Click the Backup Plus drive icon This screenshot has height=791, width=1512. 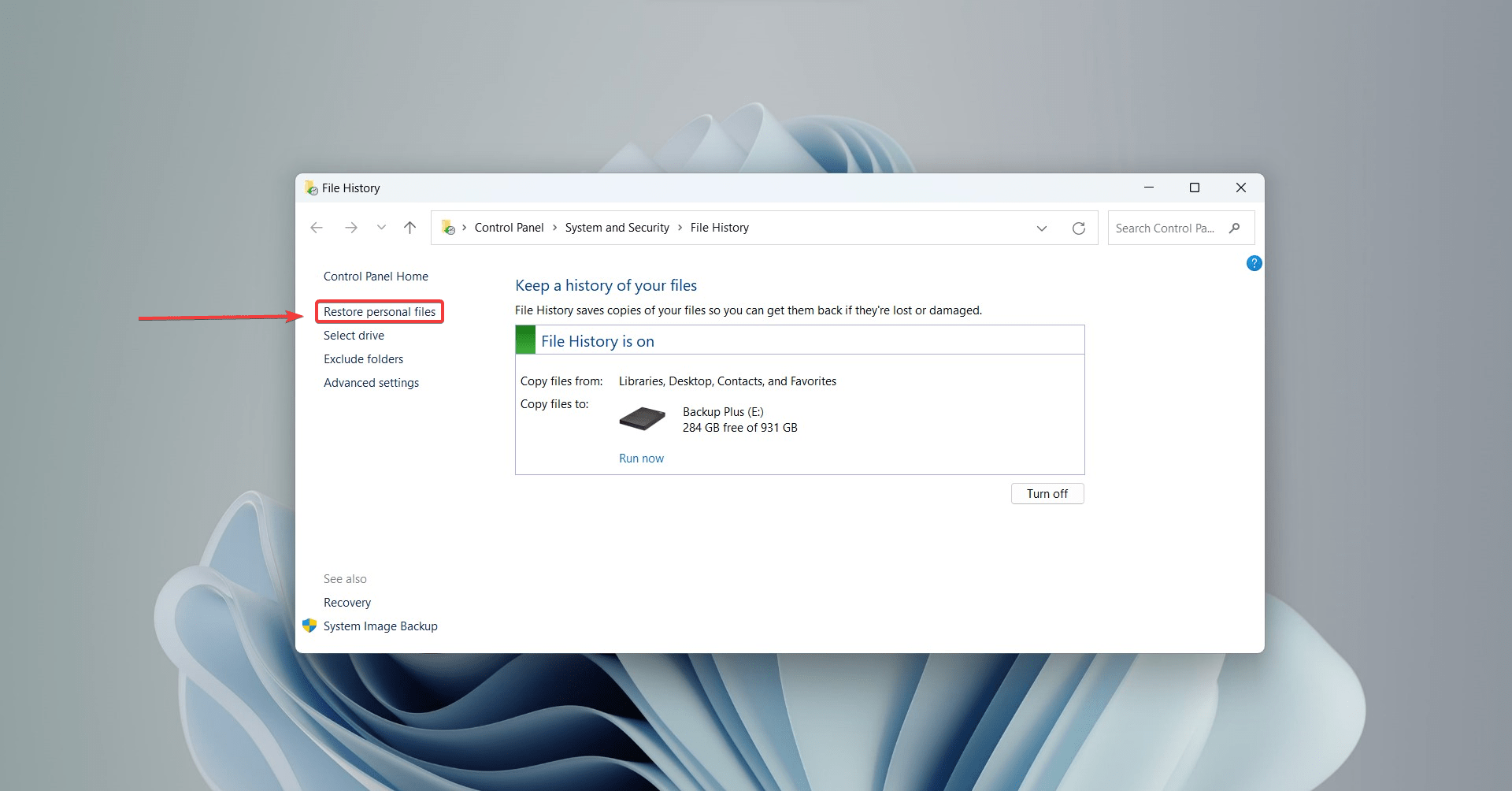pyautogui.click(x=642, y=418)
